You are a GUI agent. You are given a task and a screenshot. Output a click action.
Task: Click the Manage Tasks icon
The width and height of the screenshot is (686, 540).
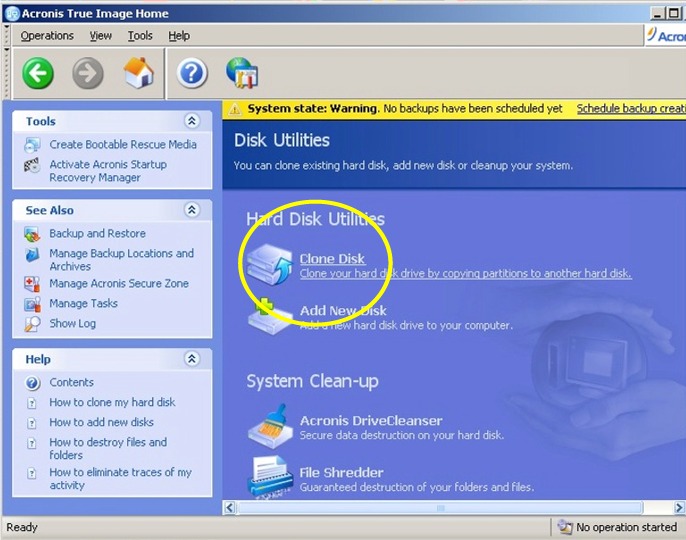(32, 304)
